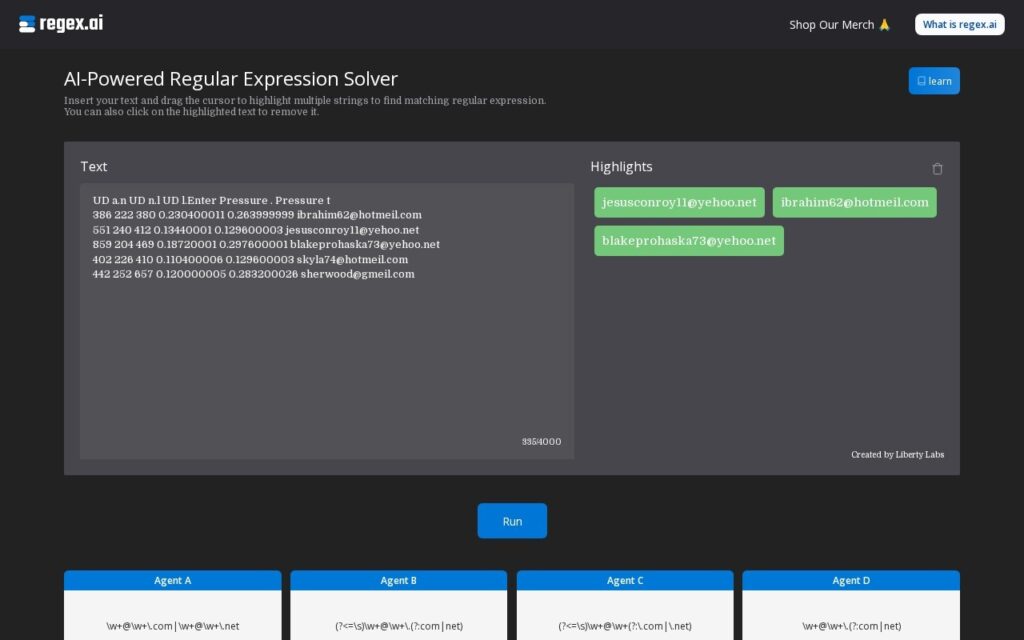Click the What is regex.ai button
The image size is (1024, 640).
pyautogui.click(x=959, y=25)
